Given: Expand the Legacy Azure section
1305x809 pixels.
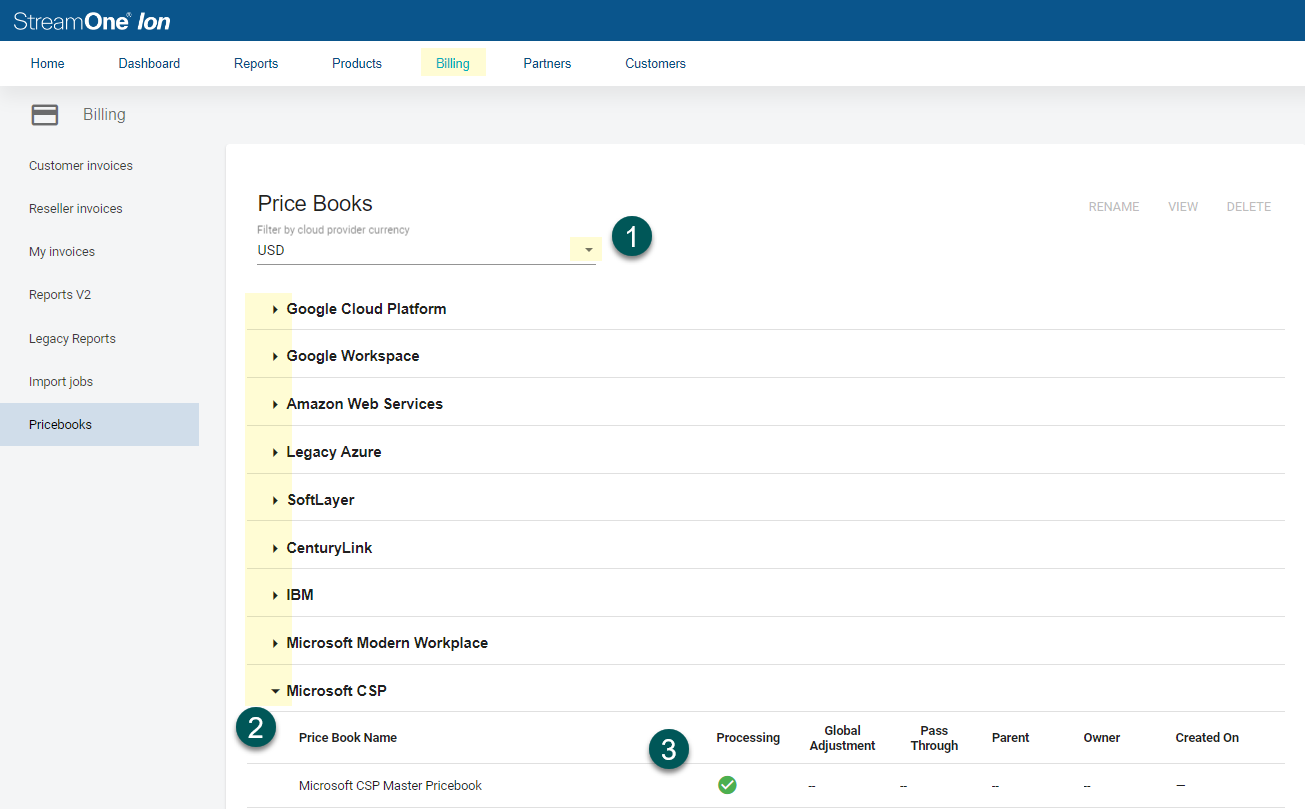Looking at the screenshot, I should (x=275, y=452).
